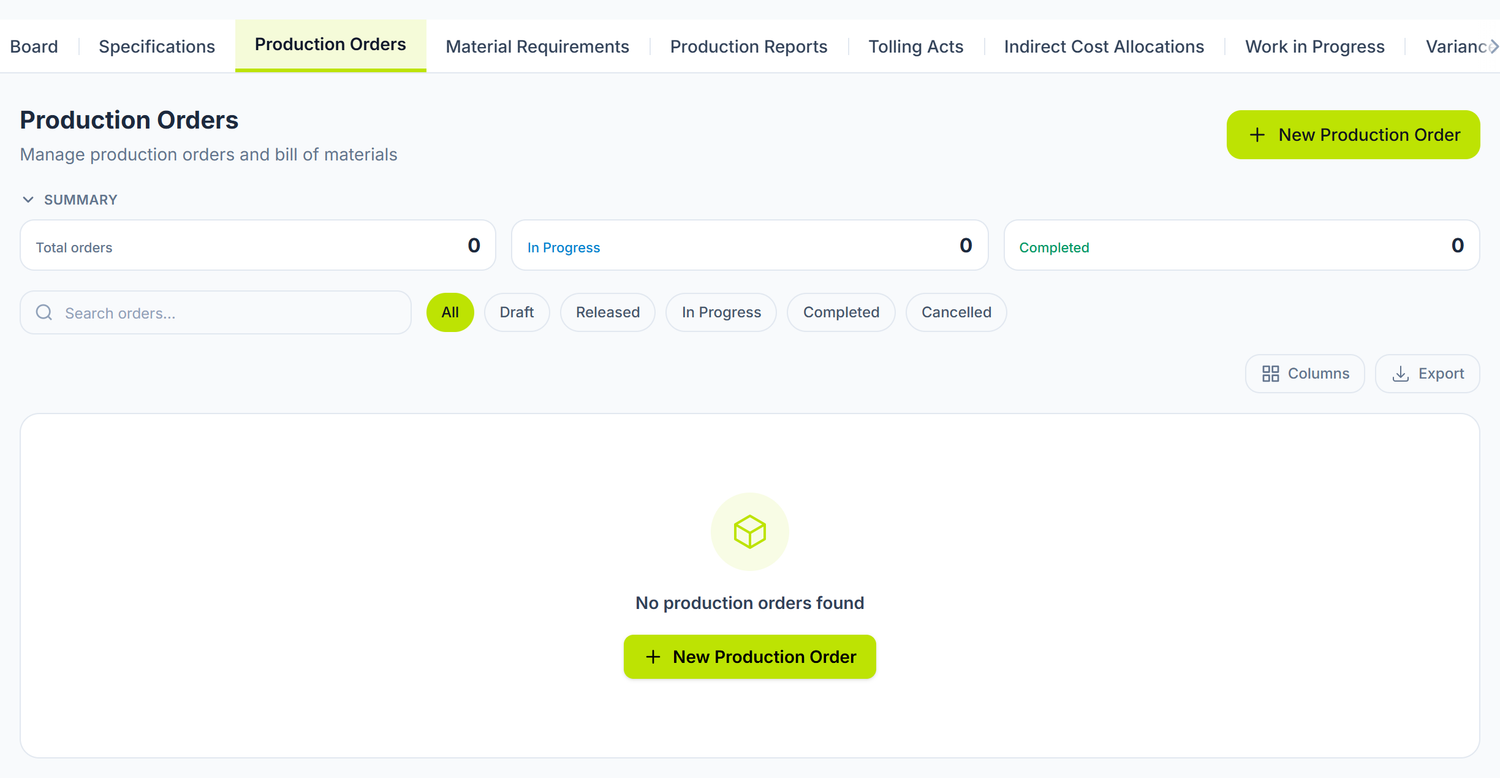Switch to the Specifications tab

(x=157, y=47)
